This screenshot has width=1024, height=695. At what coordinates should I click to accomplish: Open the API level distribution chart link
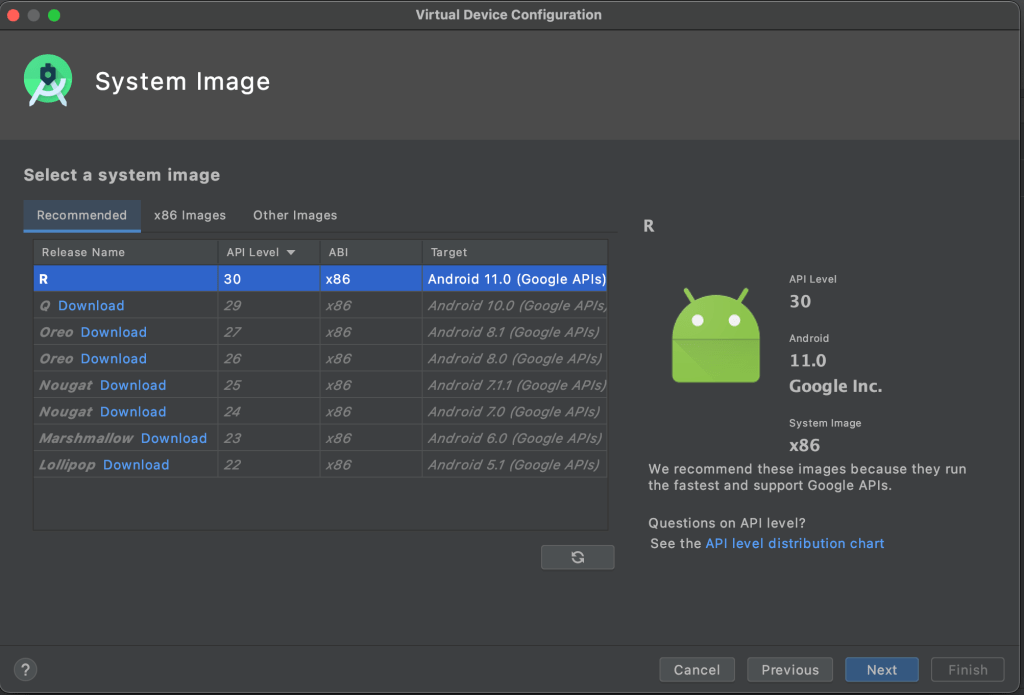point(794,543)
